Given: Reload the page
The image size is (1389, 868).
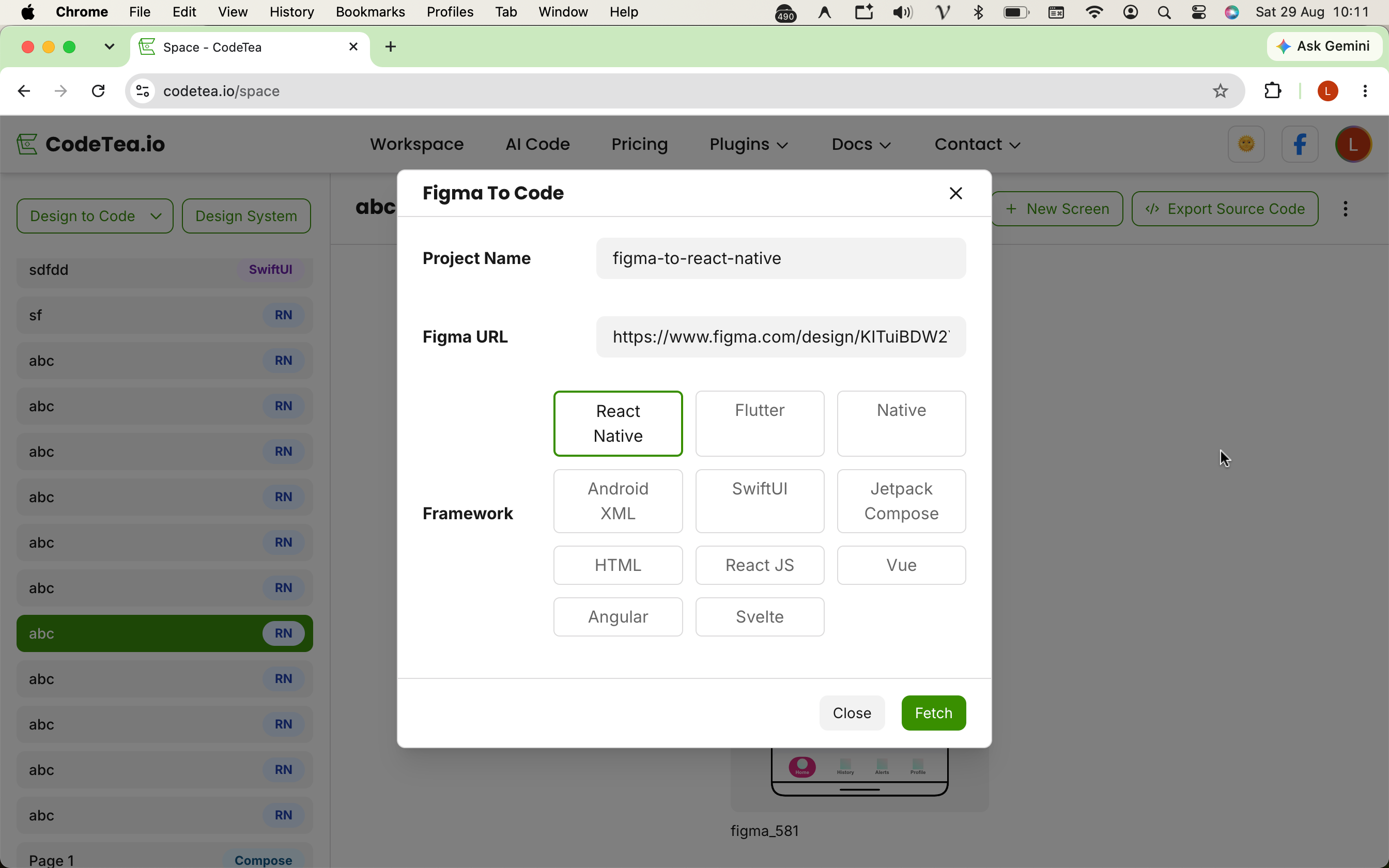Looking at the screenshot, I should coord(98,91).
